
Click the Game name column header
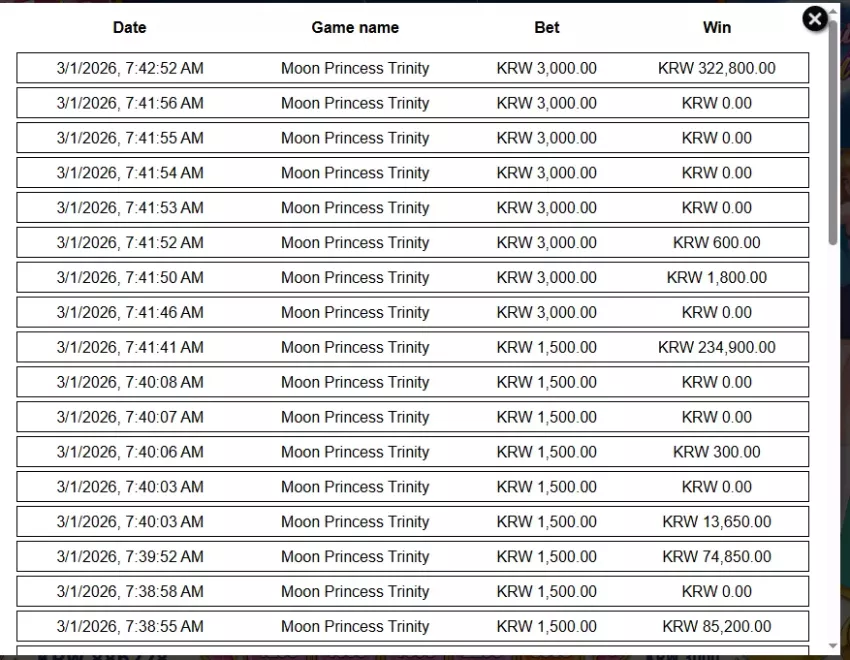pyautogui.click(x=355, y=27)
